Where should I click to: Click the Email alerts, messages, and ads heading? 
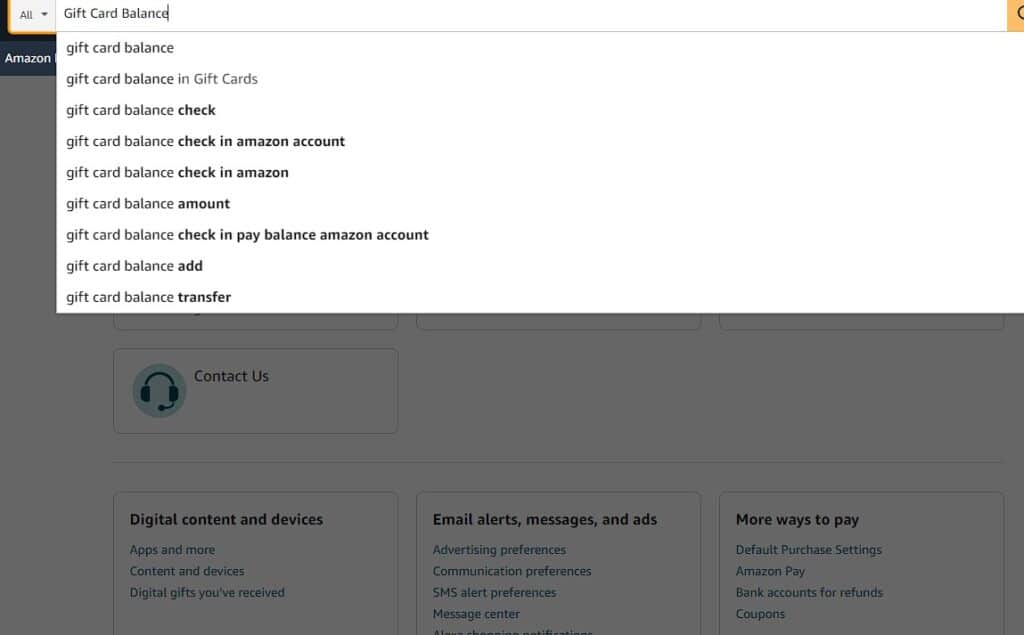[545, 519]
